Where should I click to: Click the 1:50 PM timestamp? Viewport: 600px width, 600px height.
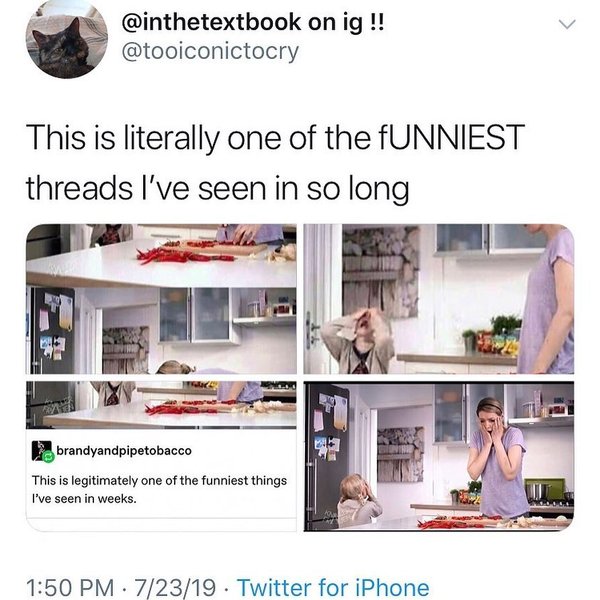pos(67,587)
